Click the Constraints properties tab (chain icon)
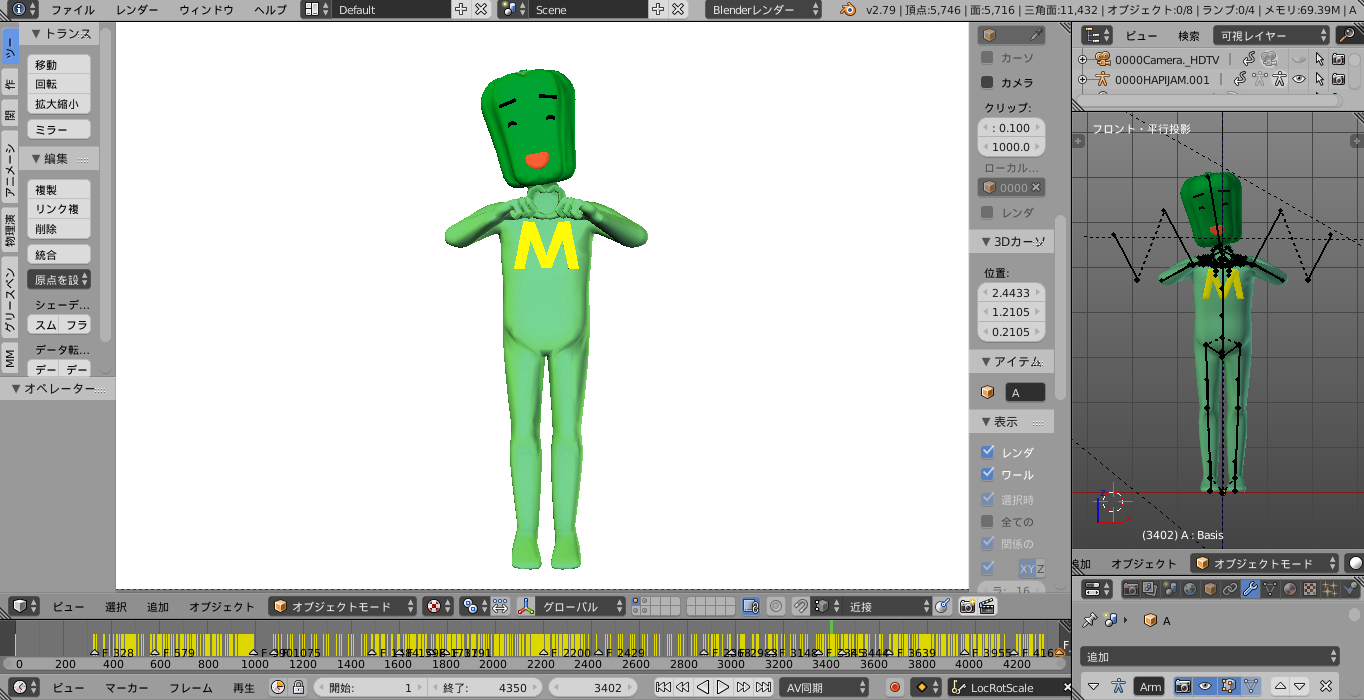The height and width of the screenshot is (700, 1364). pos(1230,589)
